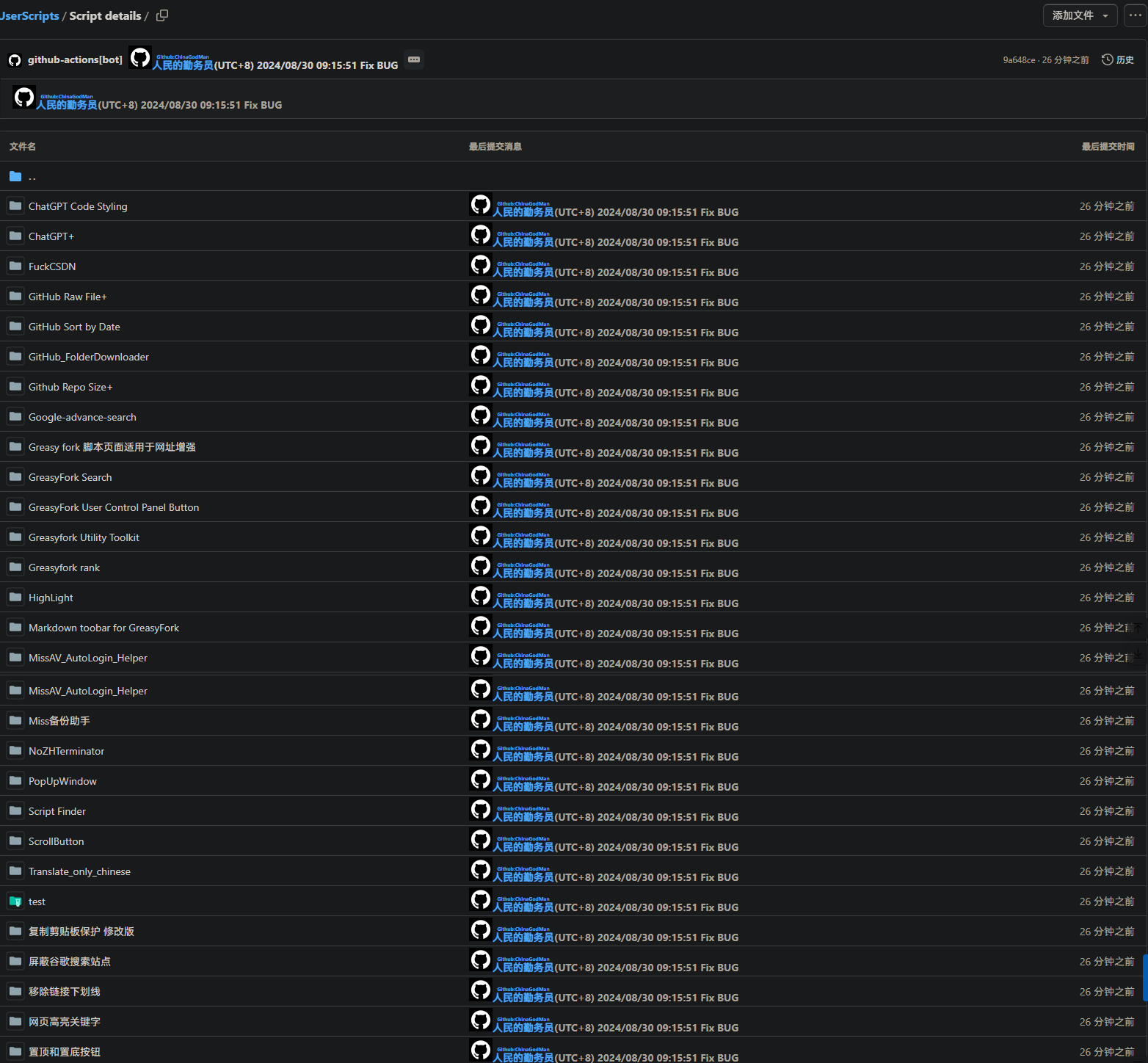The image size is (1148, 1063).
Task: Open 屏蔽谷歌搜索站点 folder
Action: click(70, 962)
